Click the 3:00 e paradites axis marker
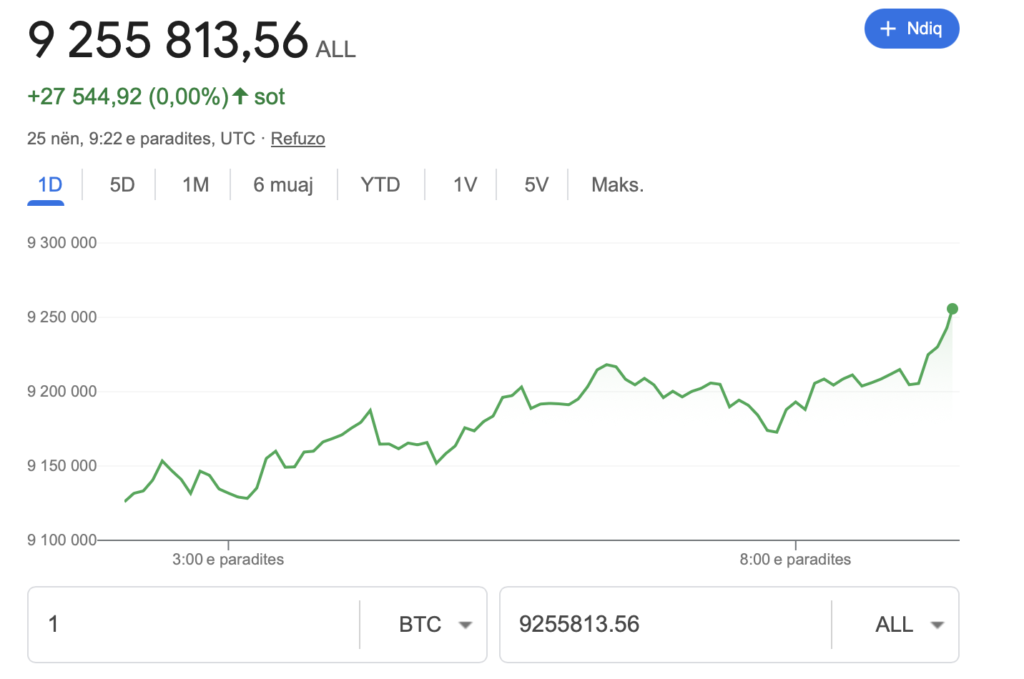1024x679 pixels. coord(228,560)
